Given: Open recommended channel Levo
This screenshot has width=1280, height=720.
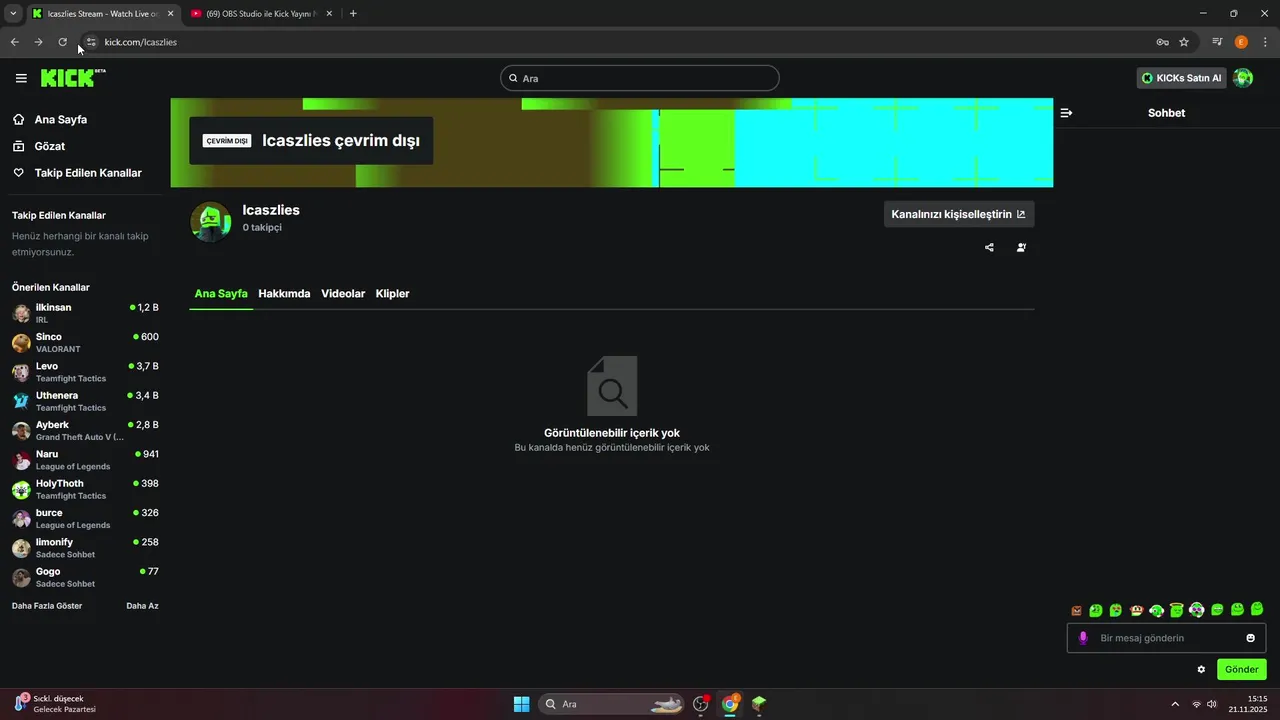Looking at the screenshot, I should point(85,372).
